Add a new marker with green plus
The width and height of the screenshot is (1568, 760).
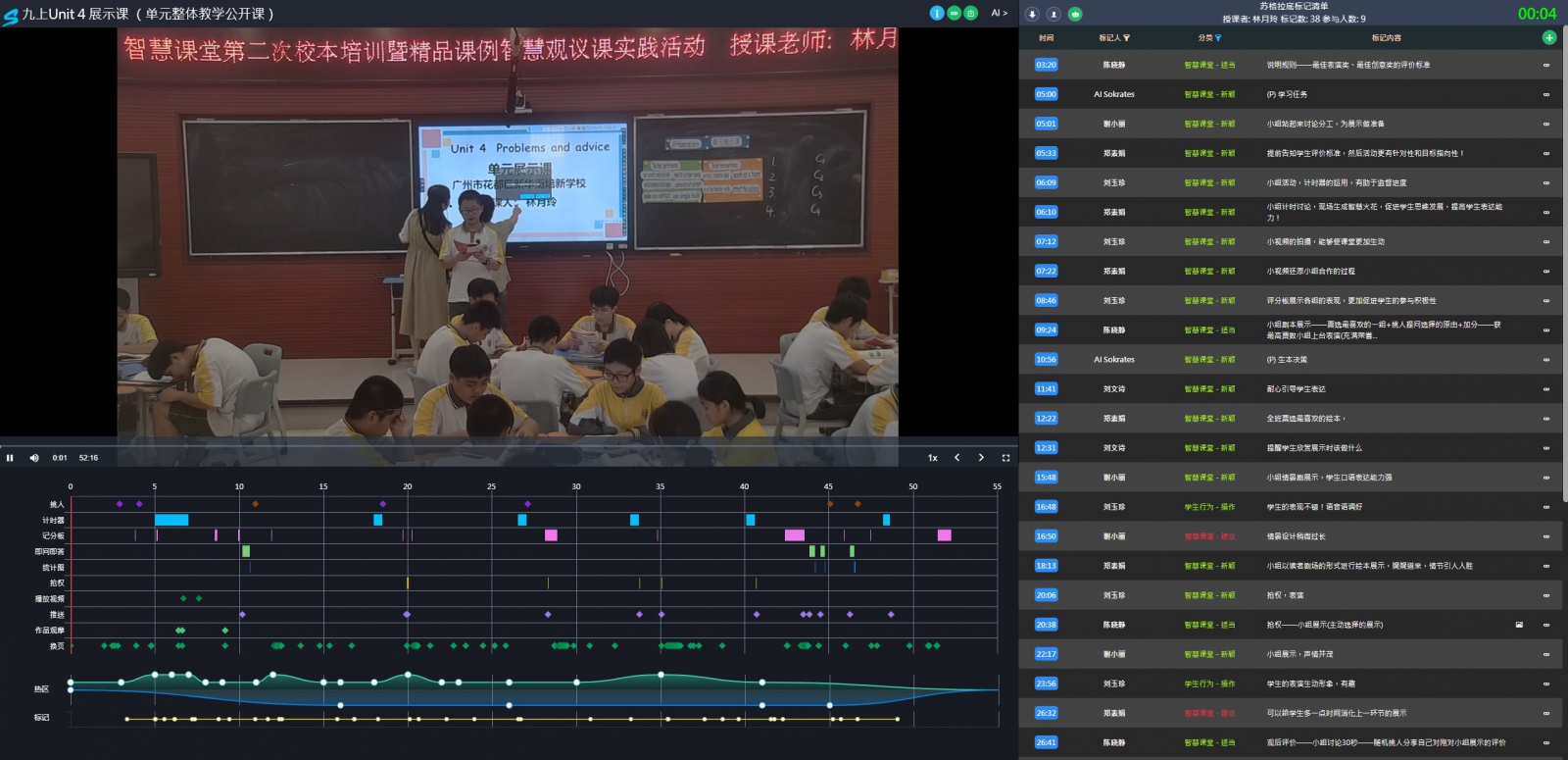(x=1549, y=37)
